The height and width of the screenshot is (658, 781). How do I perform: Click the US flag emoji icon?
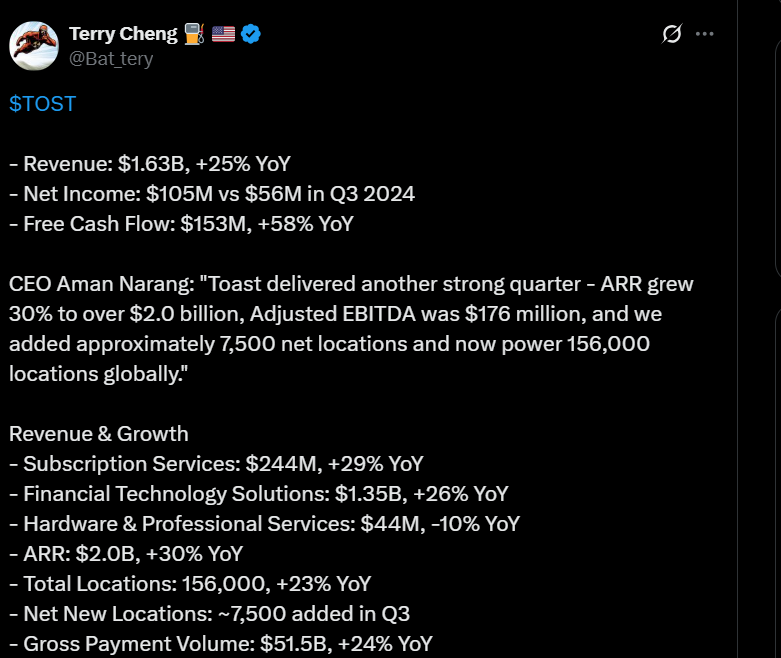click(223, 34)
